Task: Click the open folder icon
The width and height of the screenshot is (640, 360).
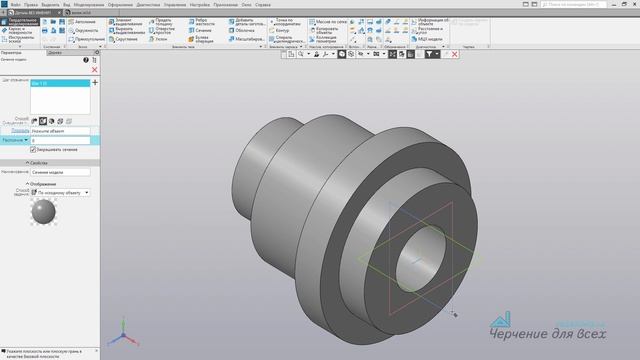Action: coord(53,22)
